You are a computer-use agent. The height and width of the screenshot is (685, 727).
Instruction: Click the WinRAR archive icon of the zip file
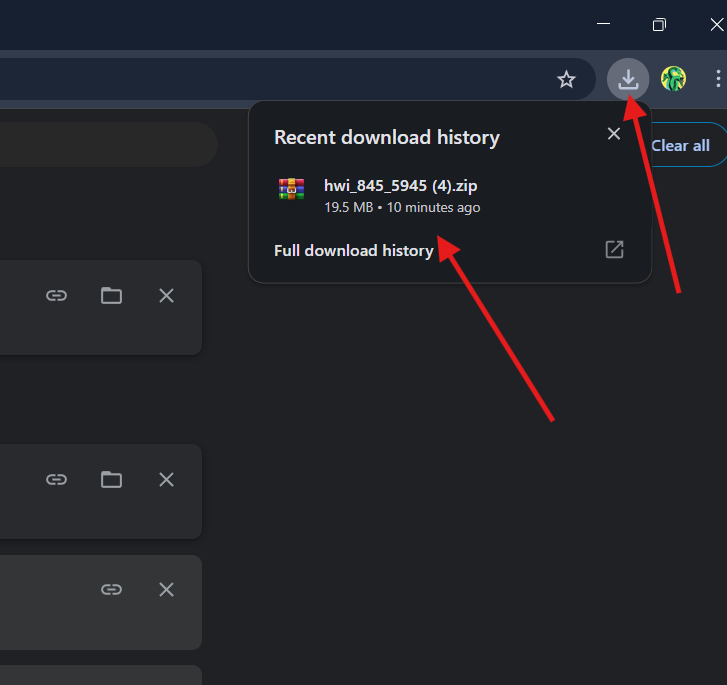(x=291, y=189)
